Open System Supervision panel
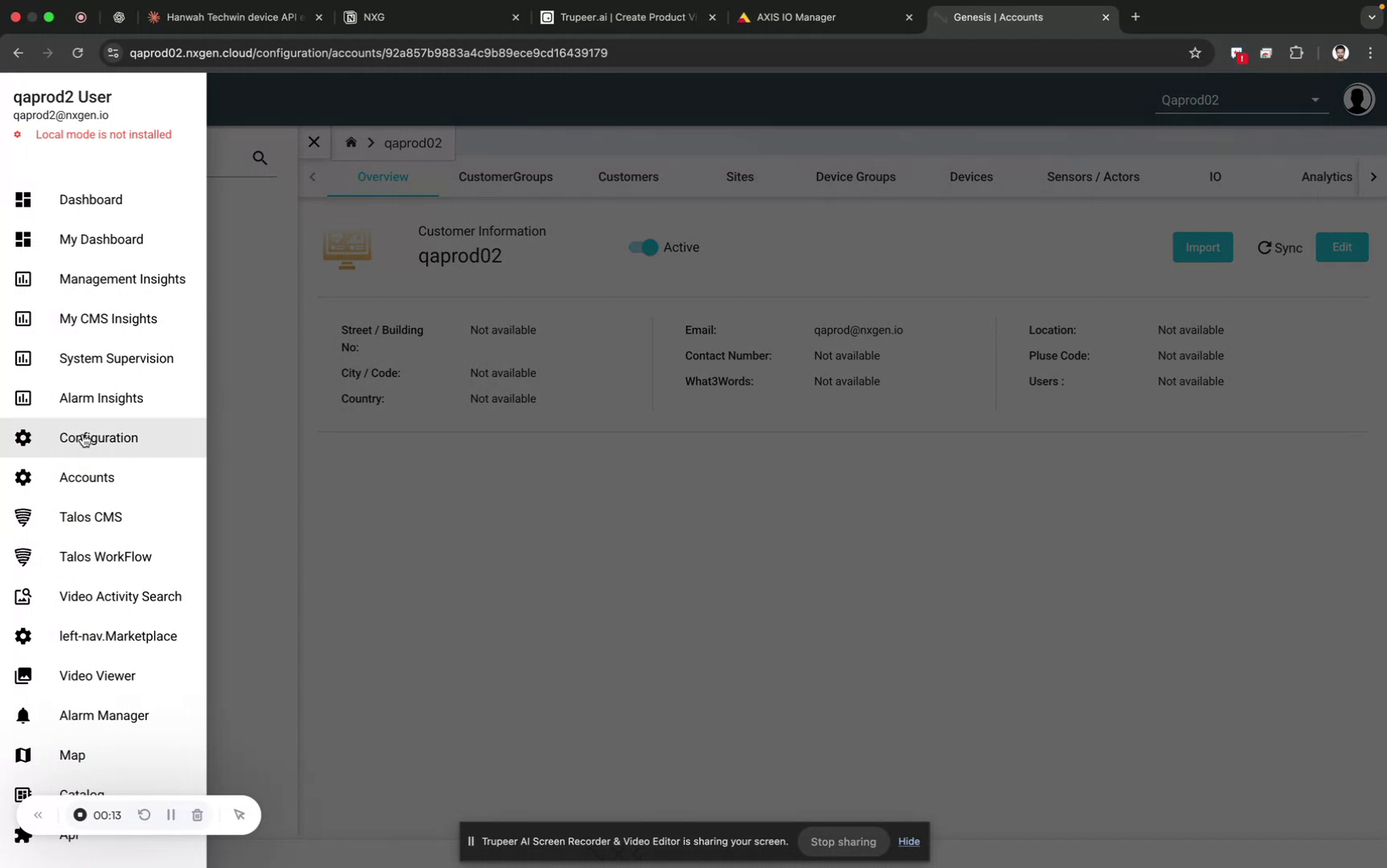Viewport: 1387px width, 868px height. 117,358
